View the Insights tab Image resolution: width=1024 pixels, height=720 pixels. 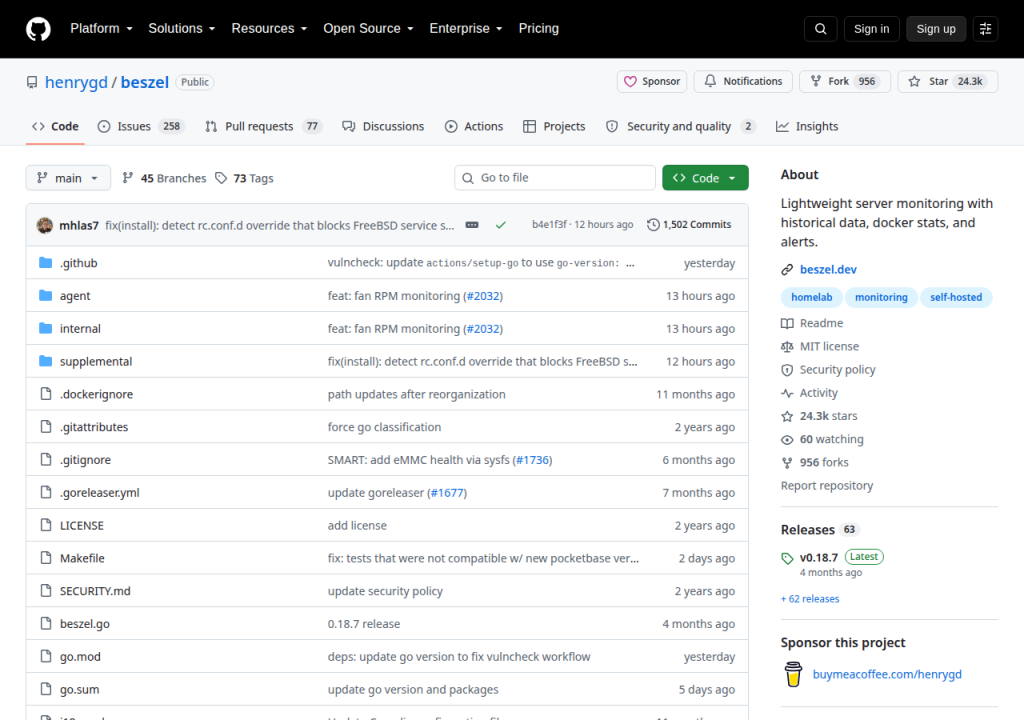(x=807, y=126)
